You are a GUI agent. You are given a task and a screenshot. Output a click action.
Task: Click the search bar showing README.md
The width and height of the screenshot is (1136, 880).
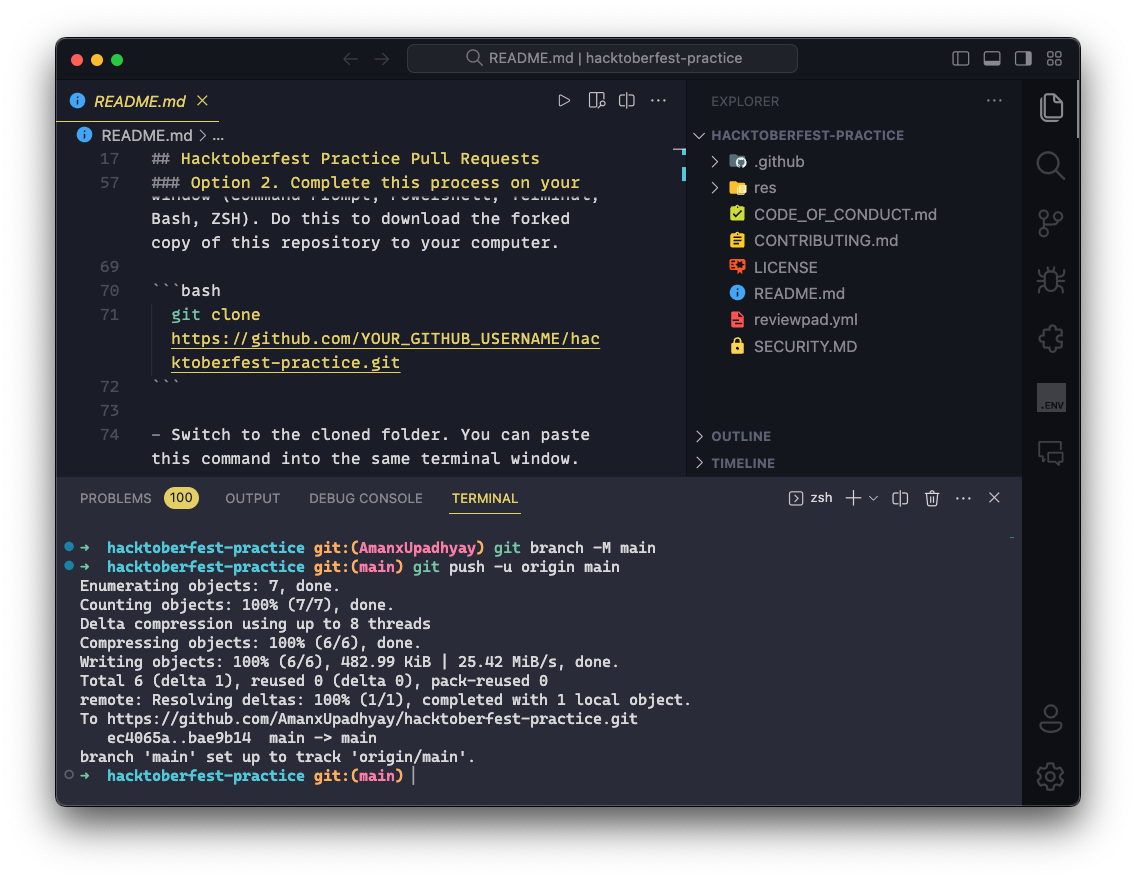(x=601, y=58)
